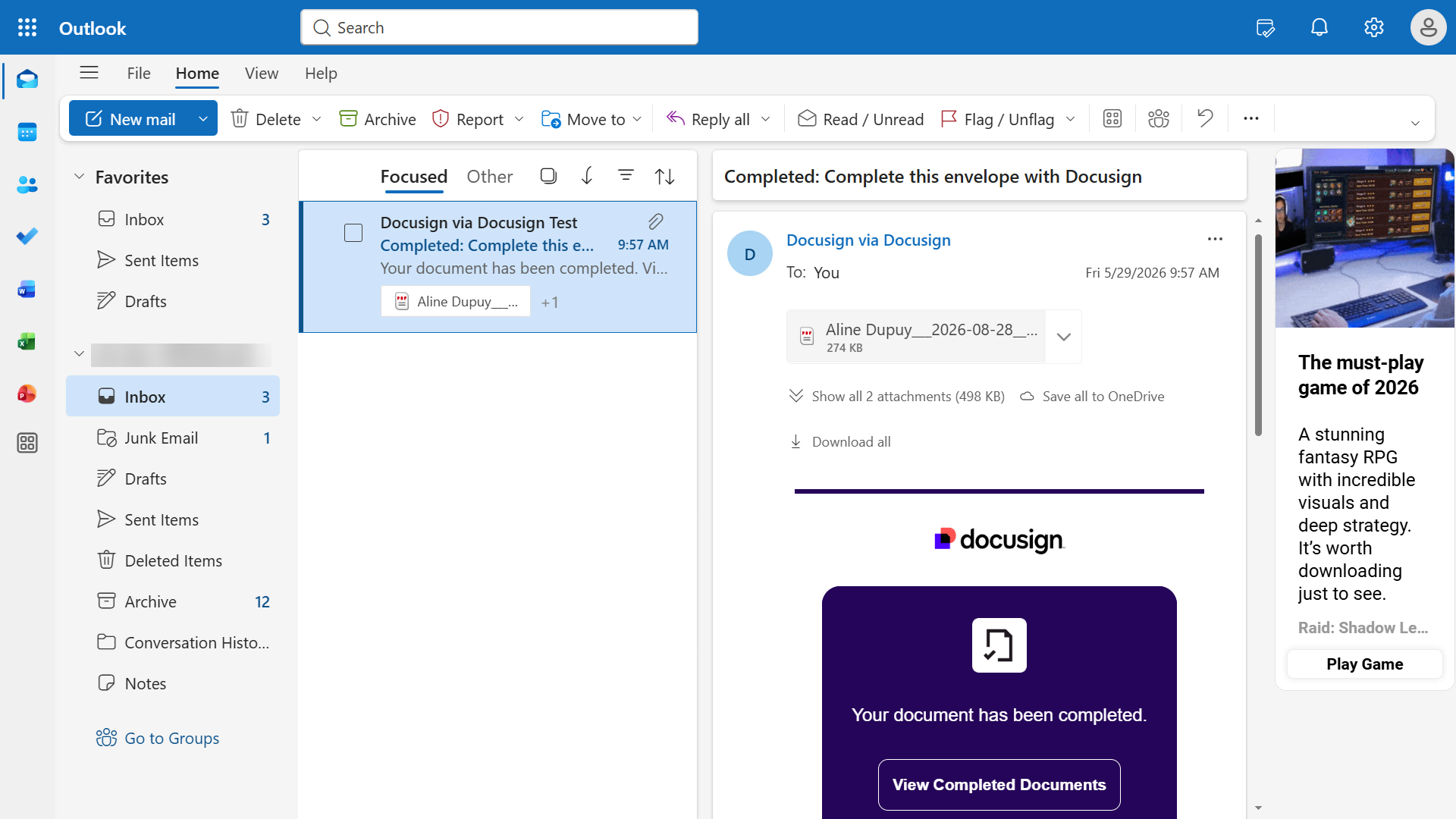This screenshot has width=1456, height=819.
Task: Click the sender avatar D
Action: coord(750,253)
